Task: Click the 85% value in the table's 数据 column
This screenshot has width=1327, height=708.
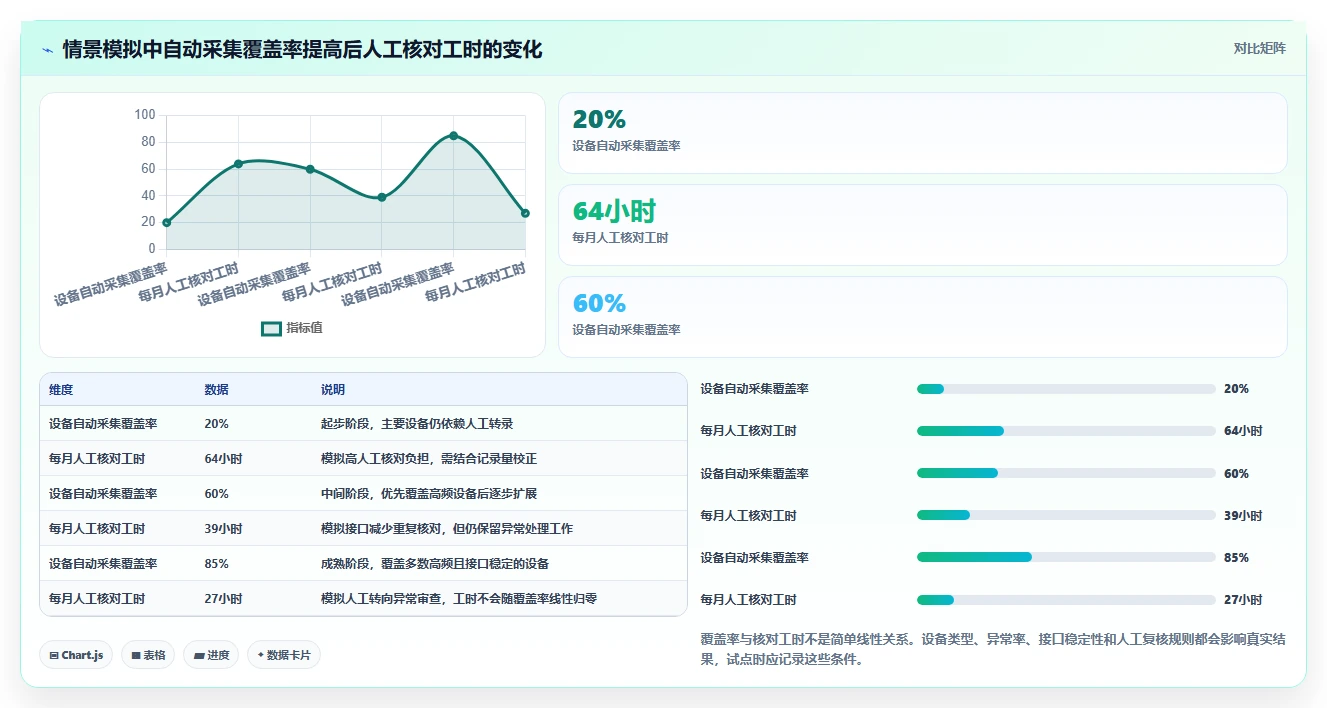Action: pyautogui.click(x=216, y=564)
